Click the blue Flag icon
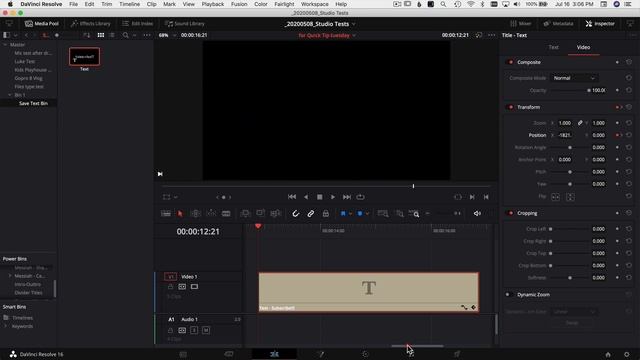 343,213
